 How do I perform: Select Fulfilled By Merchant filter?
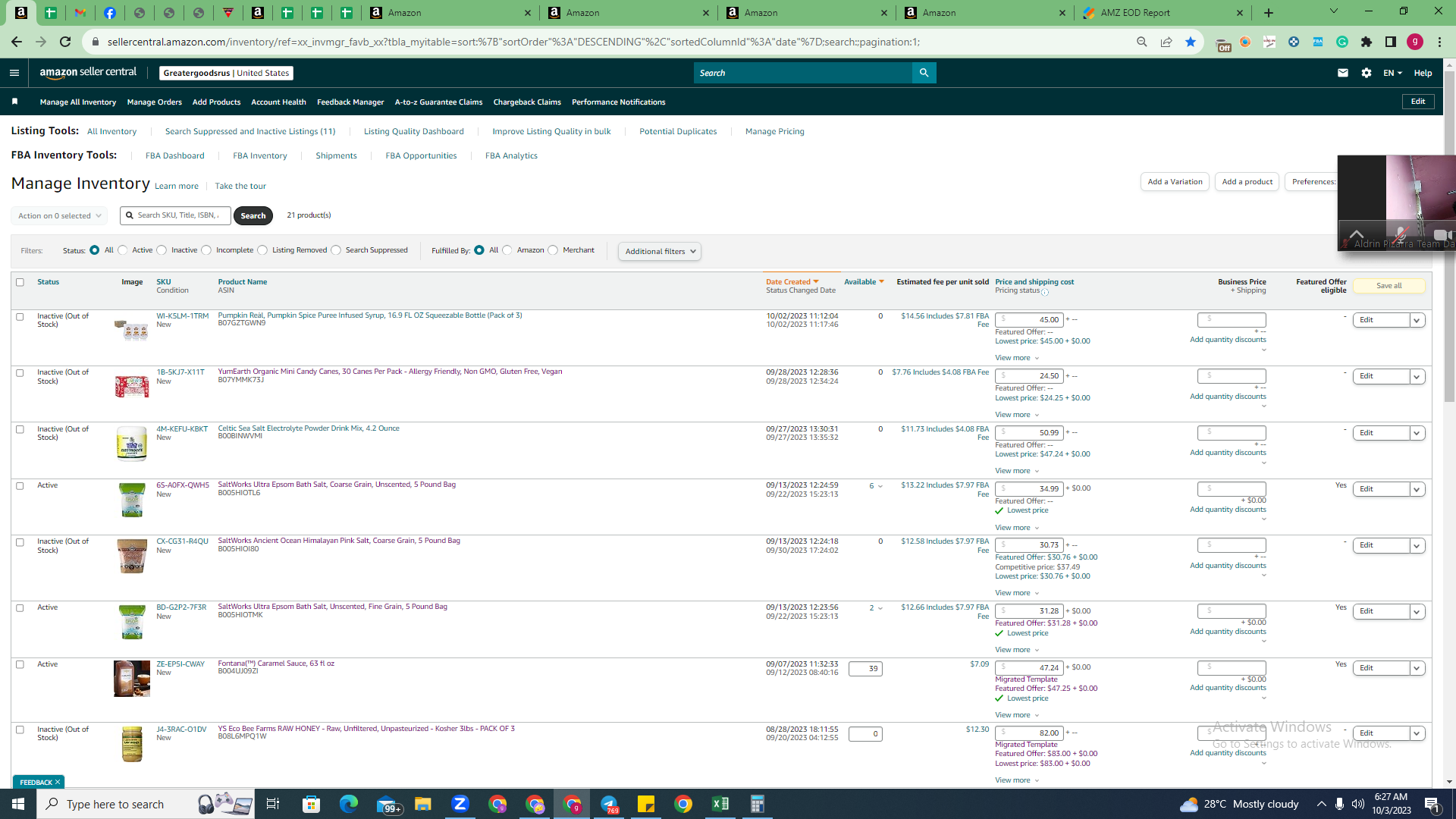click(x=553, y=250)
